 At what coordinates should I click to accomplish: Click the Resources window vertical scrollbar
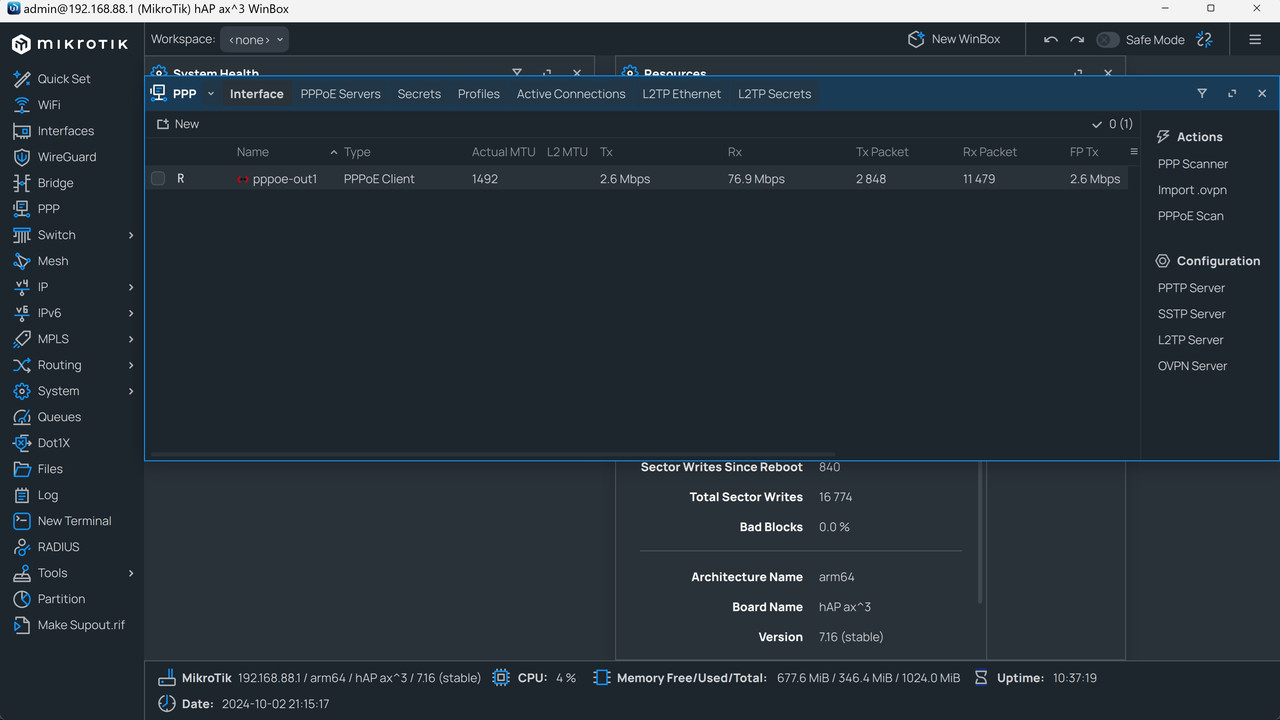[980, 530]
